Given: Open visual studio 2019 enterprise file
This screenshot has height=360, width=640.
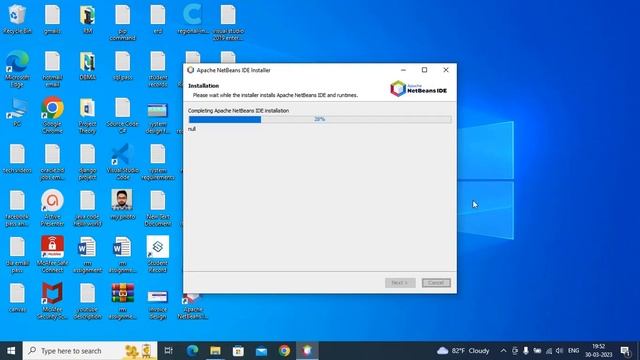Looking at the screenshot, I should tap(228, 22).
